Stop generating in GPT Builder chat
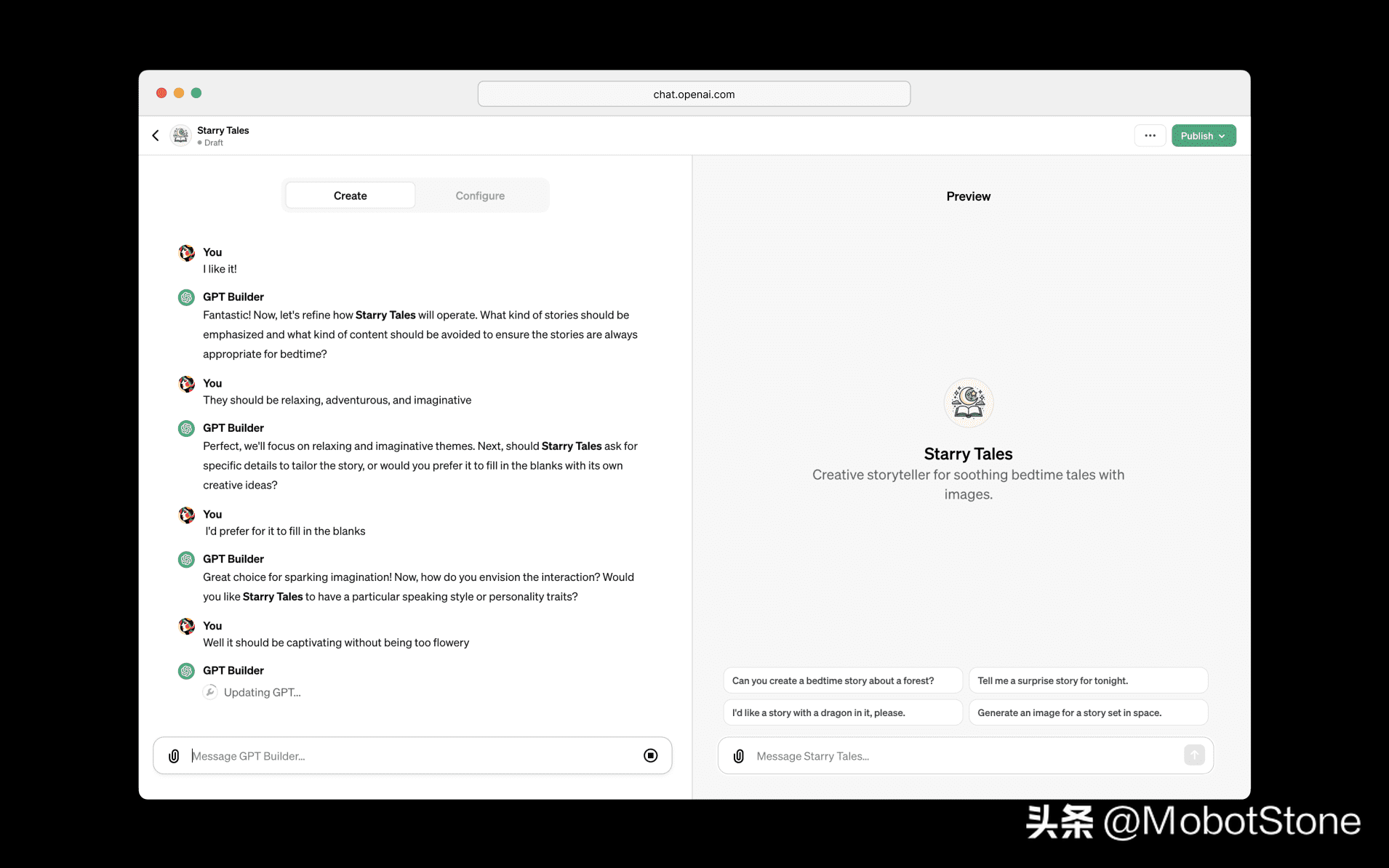Viewport: 1389px width, 868px height. coord(650,756)
